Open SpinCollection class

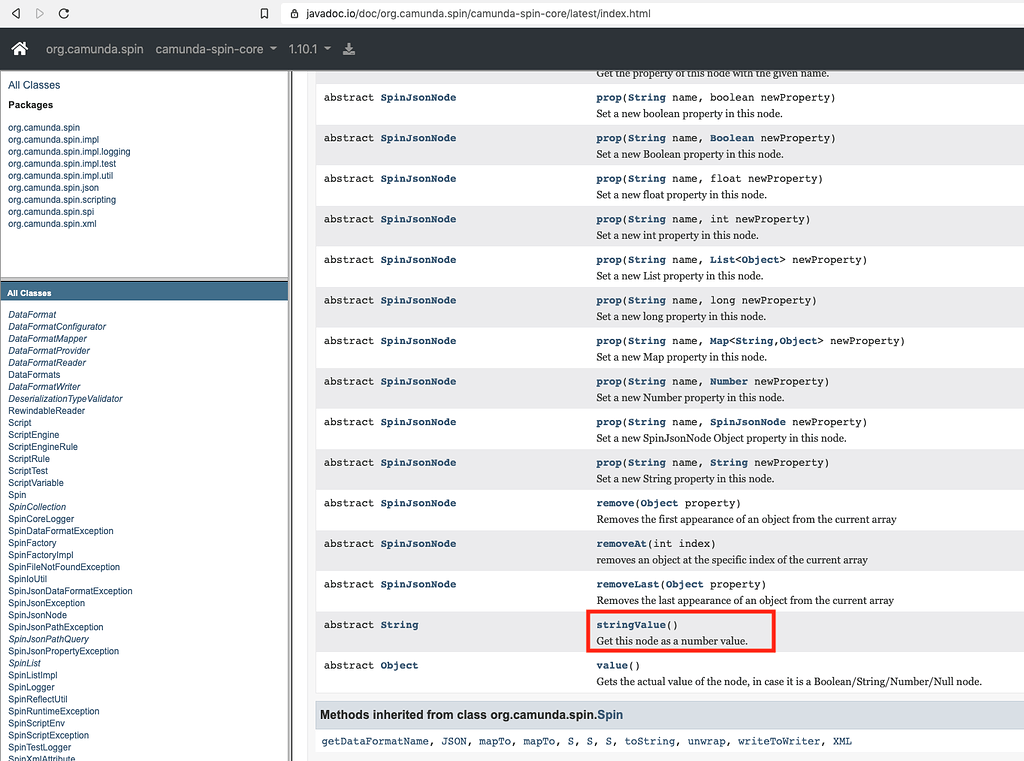point(37,507)
